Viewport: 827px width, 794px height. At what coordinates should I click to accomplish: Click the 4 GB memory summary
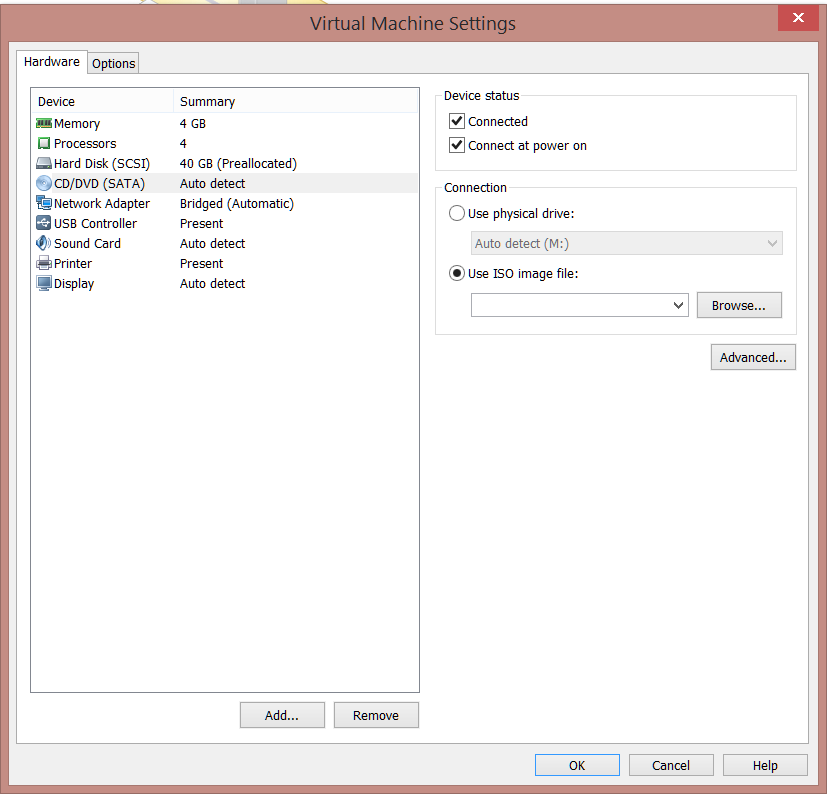tap(193, 123)
